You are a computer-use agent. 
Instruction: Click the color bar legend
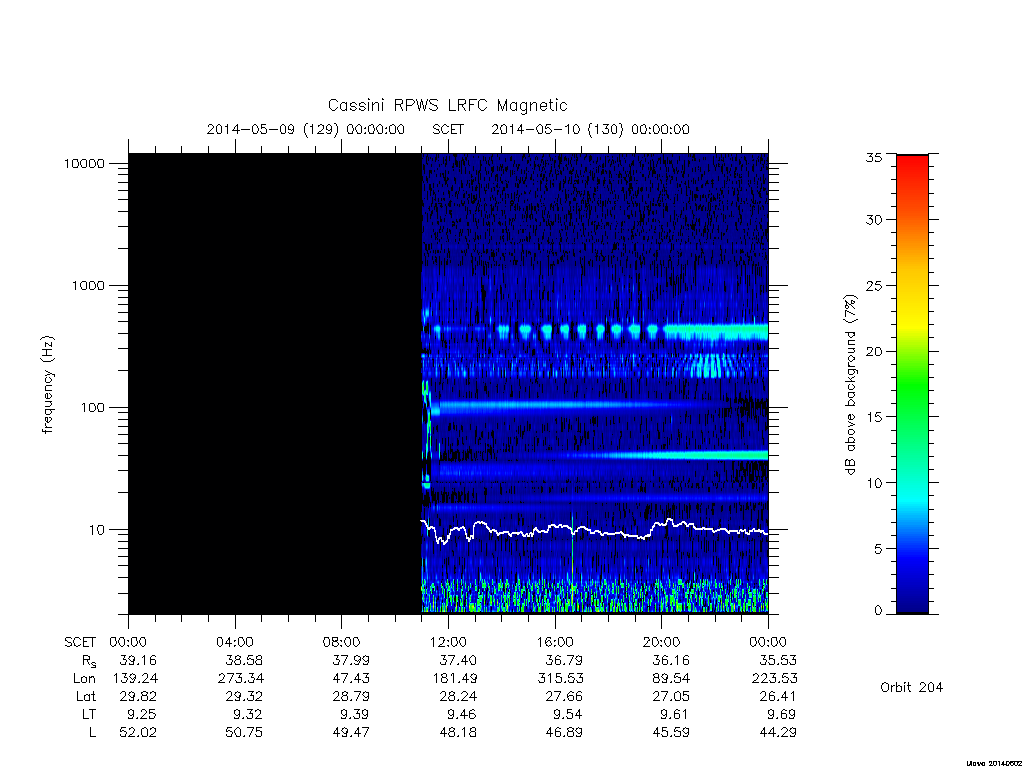[912, 384]
